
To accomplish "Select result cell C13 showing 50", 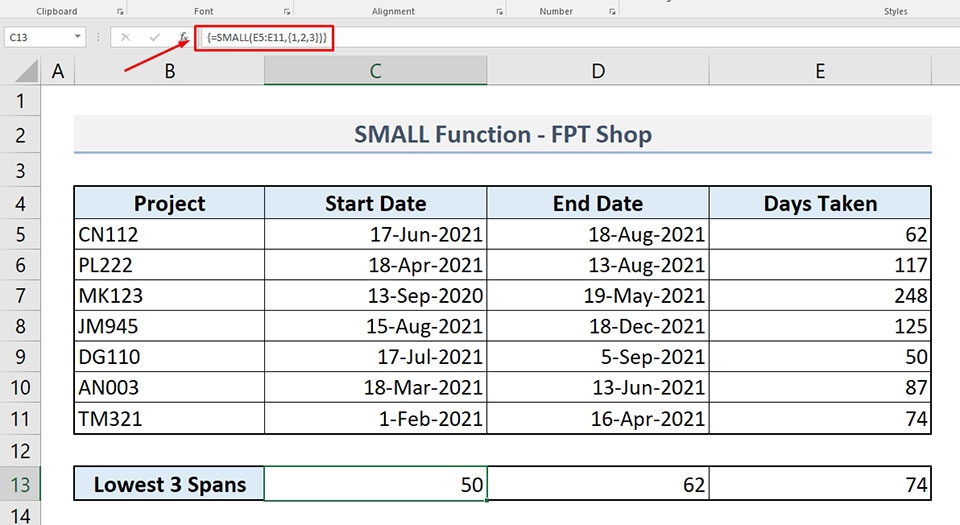I will (375, 484).
